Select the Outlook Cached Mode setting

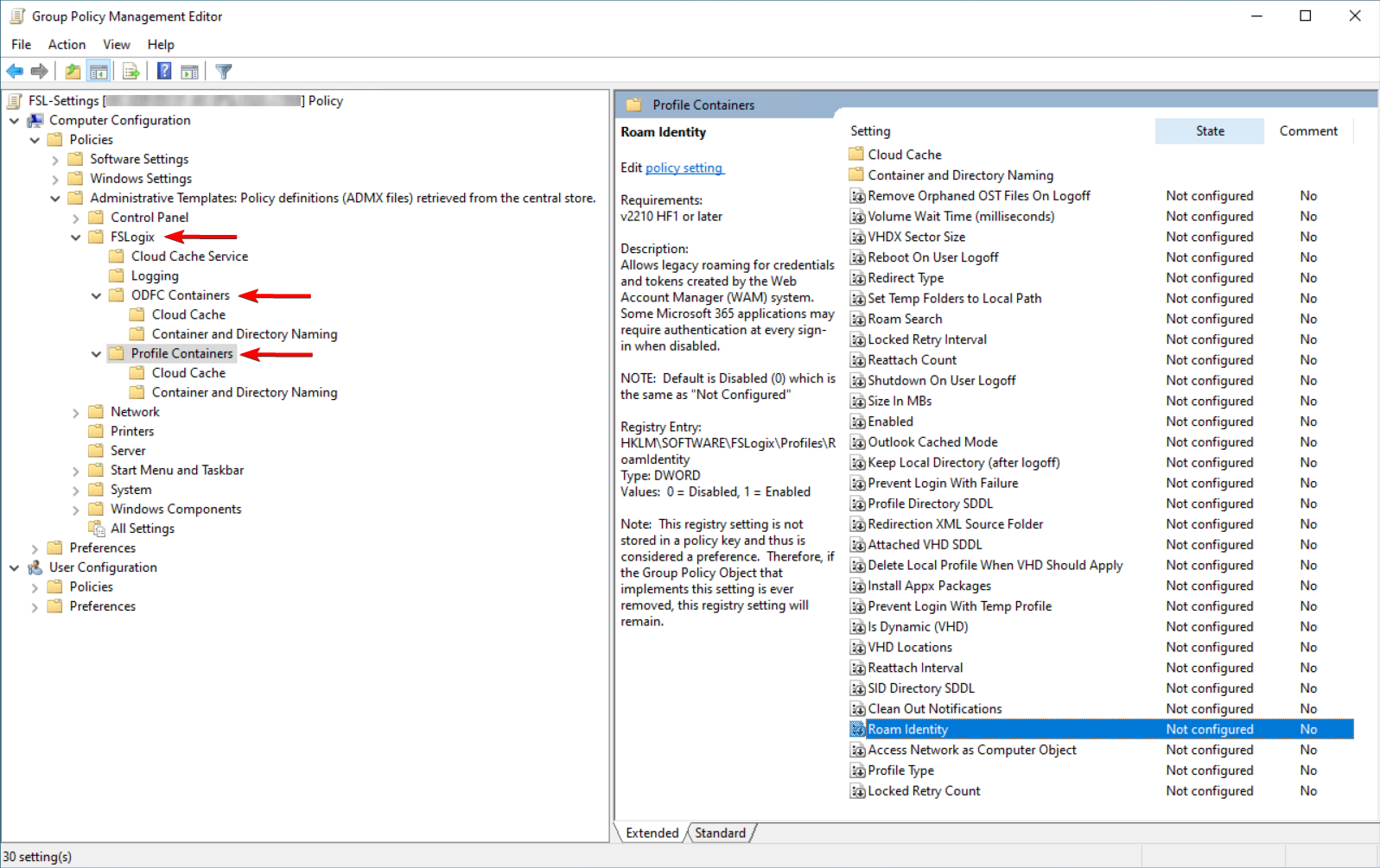[x=932, y=442]
